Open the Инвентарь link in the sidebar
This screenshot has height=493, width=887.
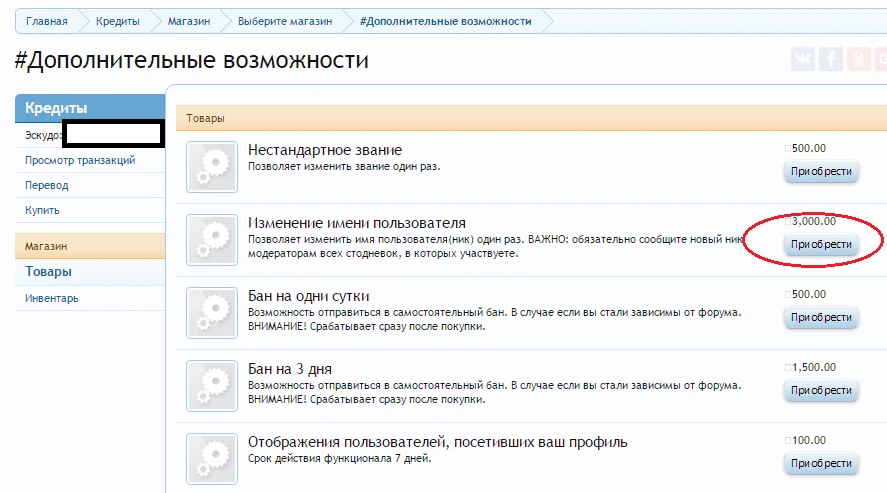click(x=51, y=298)
